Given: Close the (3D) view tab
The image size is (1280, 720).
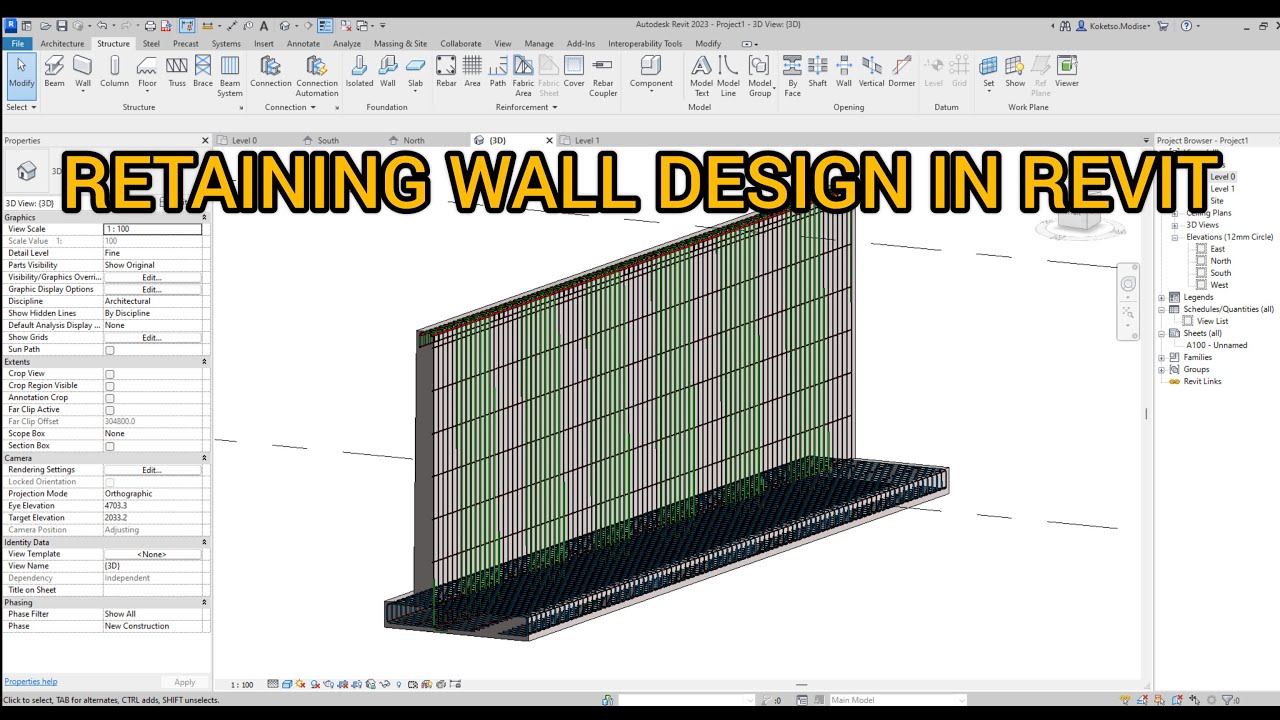Looking at the screenshot, I should pos(549,141).
